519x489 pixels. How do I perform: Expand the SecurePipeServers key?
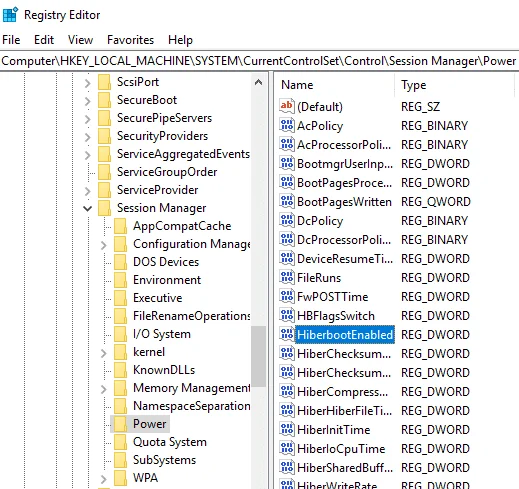tap(88, 119)
